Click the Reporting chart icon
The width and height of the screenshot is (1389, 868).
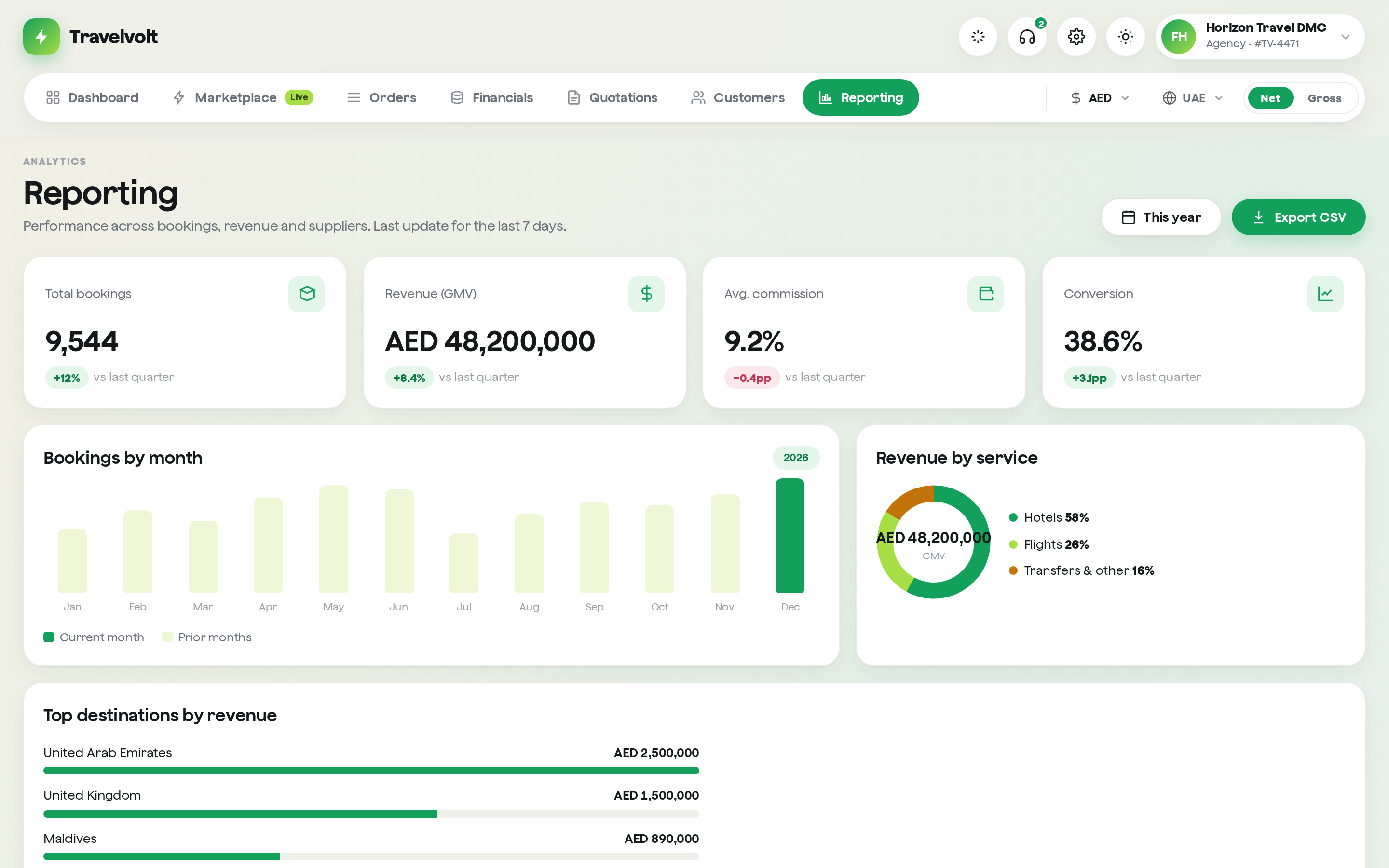pos(825,97)
